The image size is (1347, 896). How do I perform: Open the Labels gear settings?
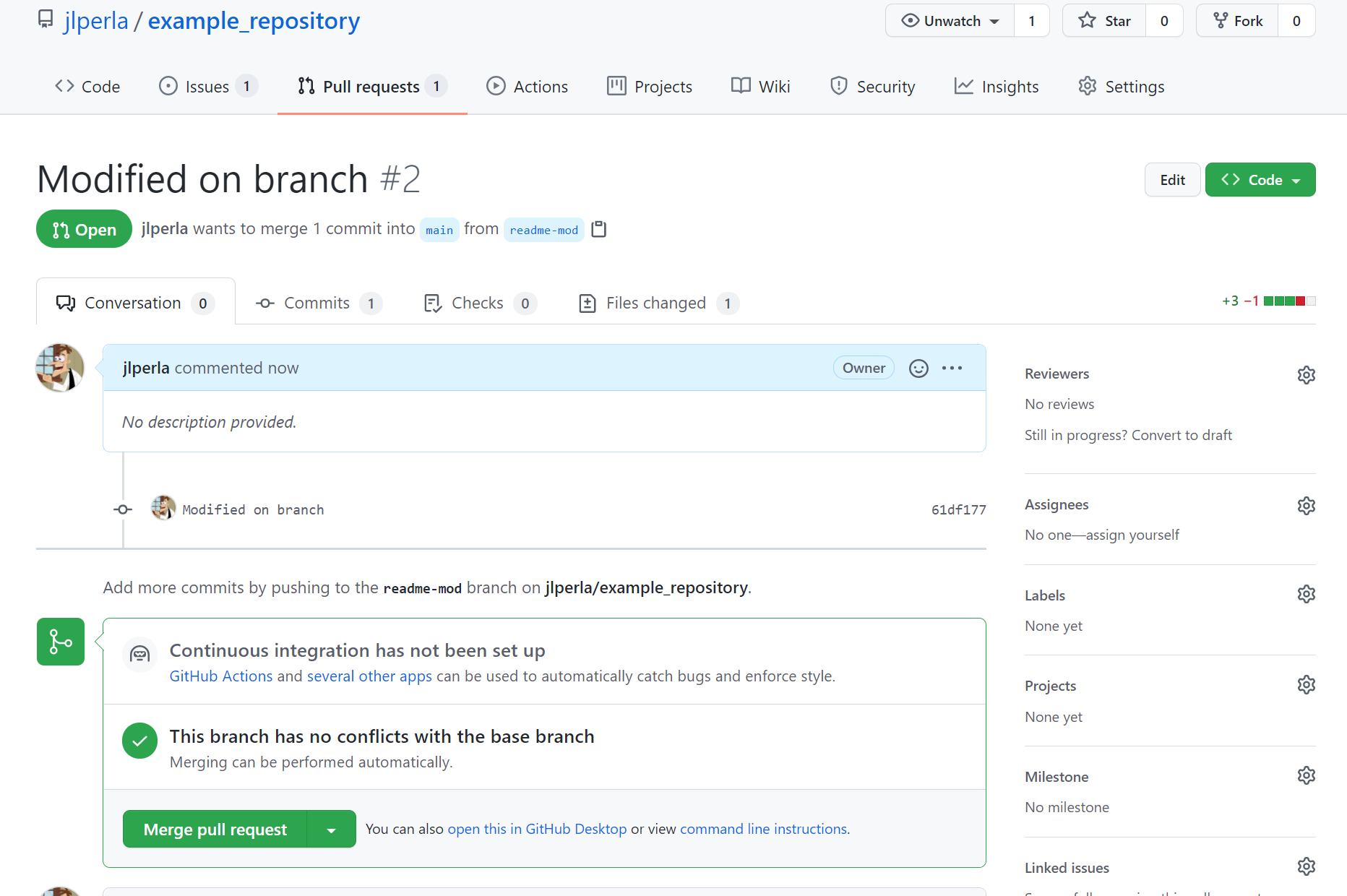(x=1306, y=595)
